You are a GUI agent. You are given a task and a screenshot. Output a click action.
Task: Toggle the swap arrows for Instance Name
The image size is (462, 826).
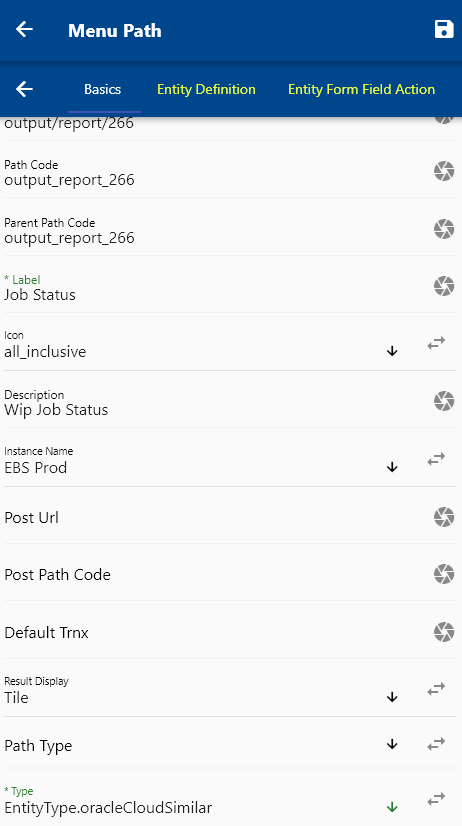(x=436, y=459)
